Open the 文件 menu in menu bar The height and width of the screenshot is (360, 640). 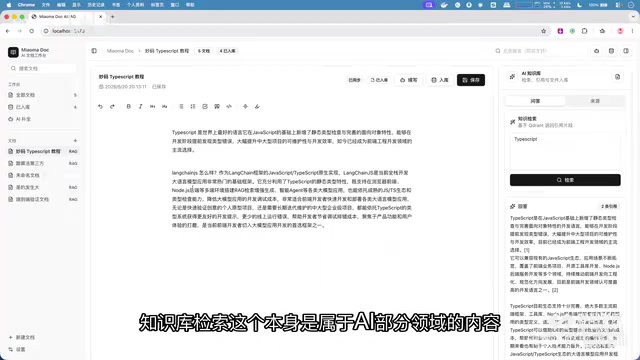tap(46, 5)
